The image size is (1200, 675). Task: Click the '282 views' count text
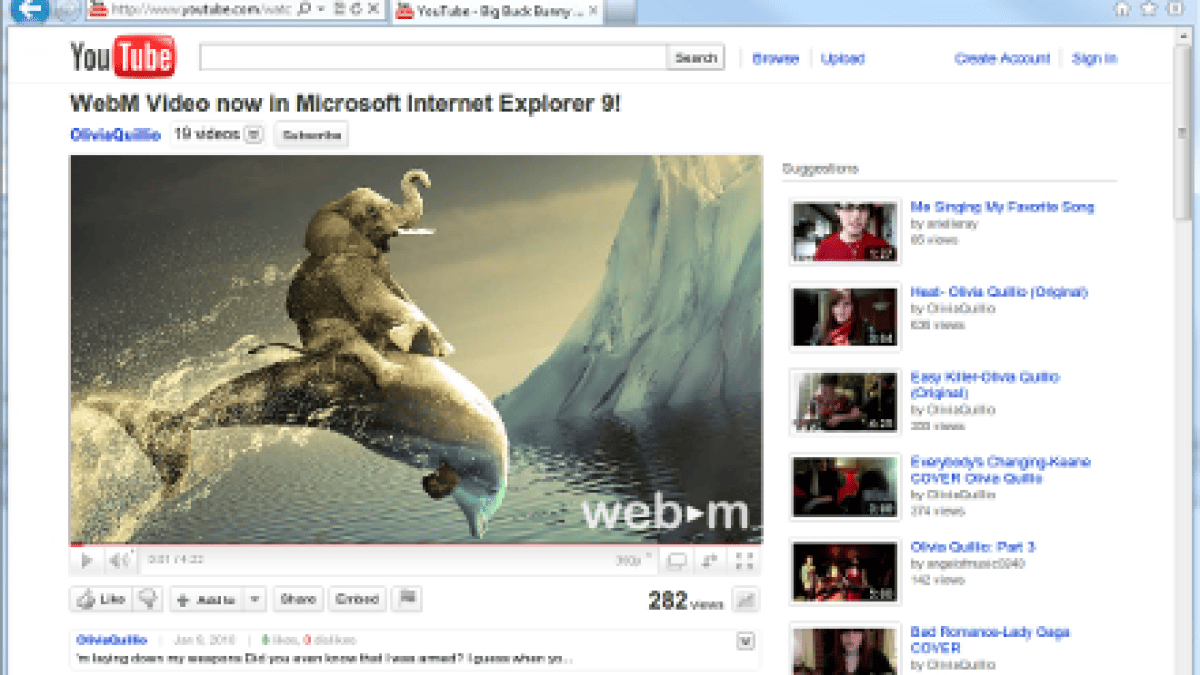685,601
